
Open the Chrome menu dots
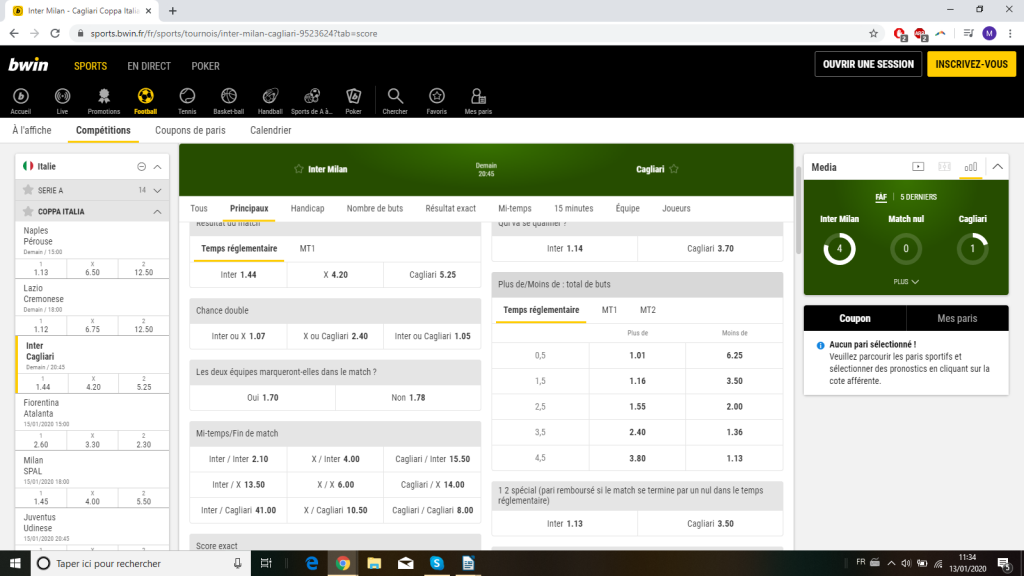(1010, 33)
